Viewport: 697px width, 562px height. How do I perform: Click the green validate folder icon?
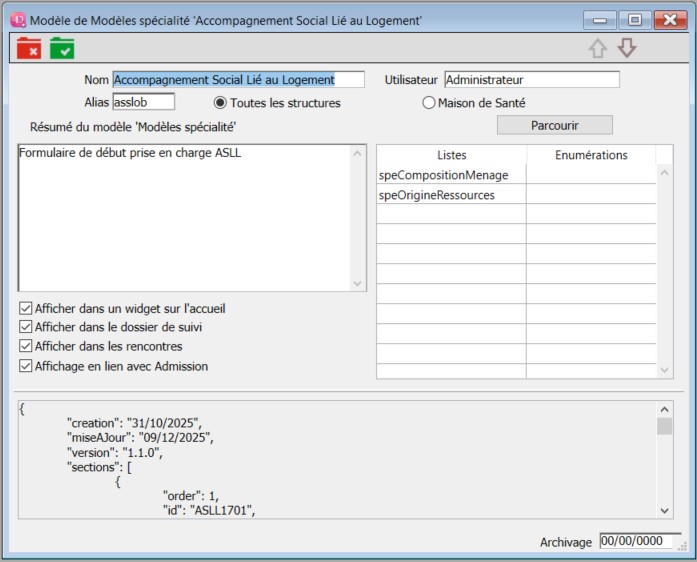(62, 47)
